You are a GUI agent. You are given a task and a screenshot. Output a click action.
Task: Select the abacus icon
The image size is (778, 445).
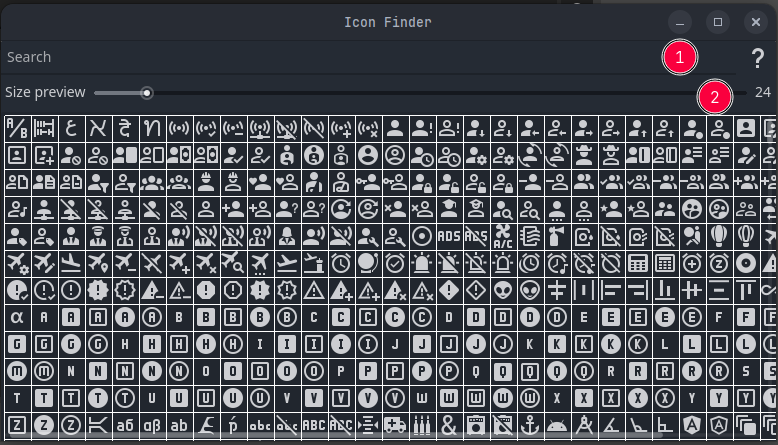tap(44, 128)
